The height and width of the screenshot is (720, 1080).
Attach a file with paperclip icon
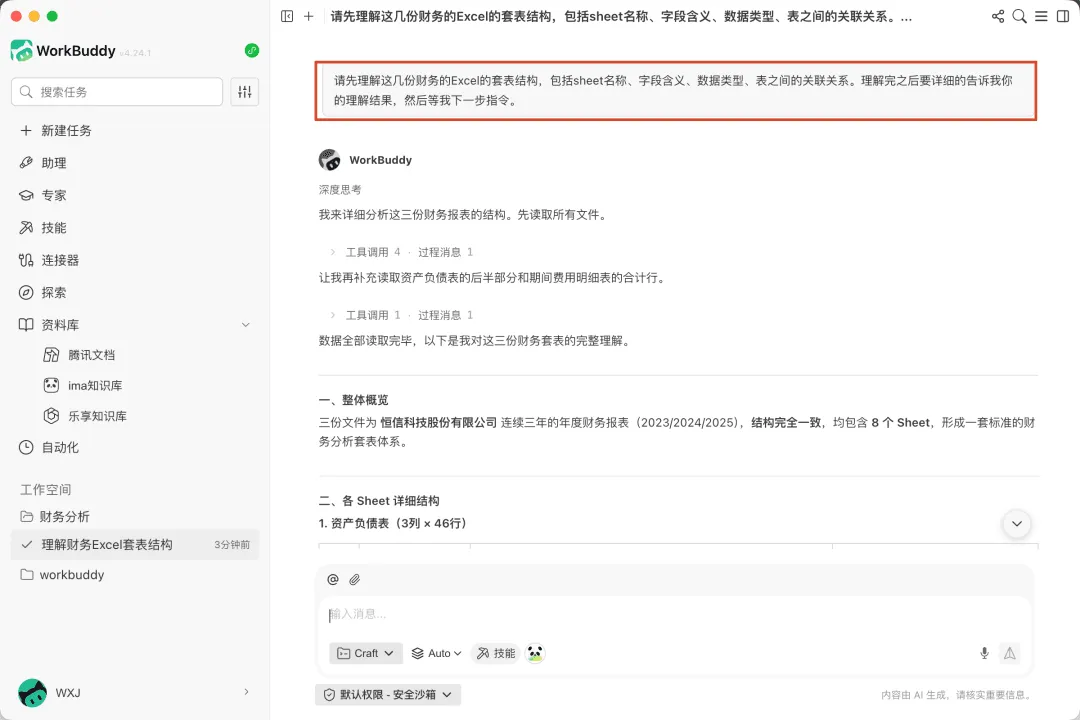355,579
